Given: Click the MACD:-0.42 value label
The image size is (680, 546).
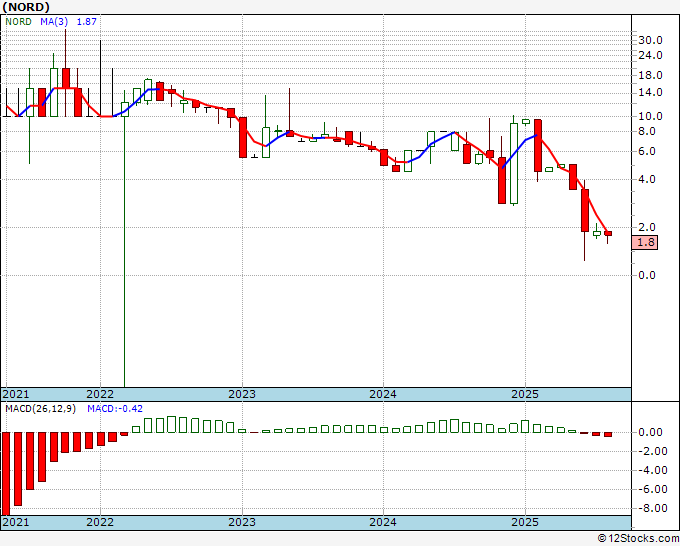Looking at the screenshot, I should [x=115, y=409].
